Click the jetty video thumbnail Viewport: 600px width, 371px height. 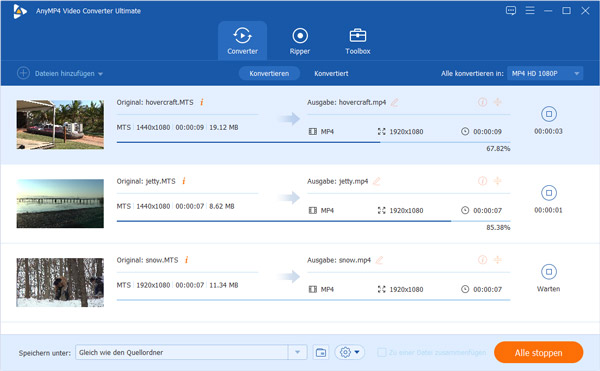60,203
